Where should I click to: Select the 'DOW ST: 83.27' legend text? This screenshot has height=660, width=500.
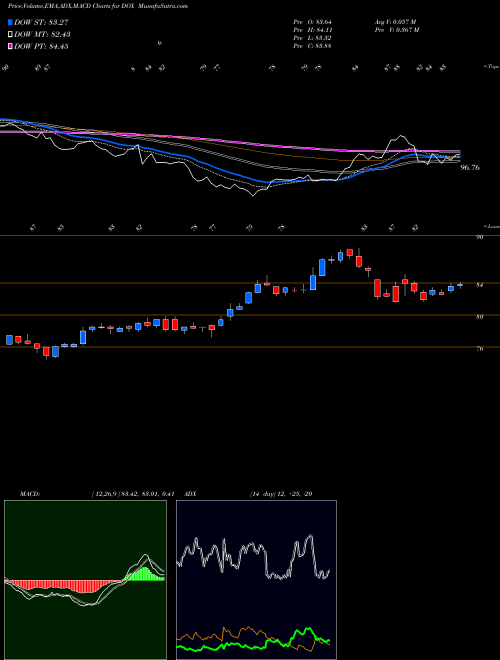[41, 22]
